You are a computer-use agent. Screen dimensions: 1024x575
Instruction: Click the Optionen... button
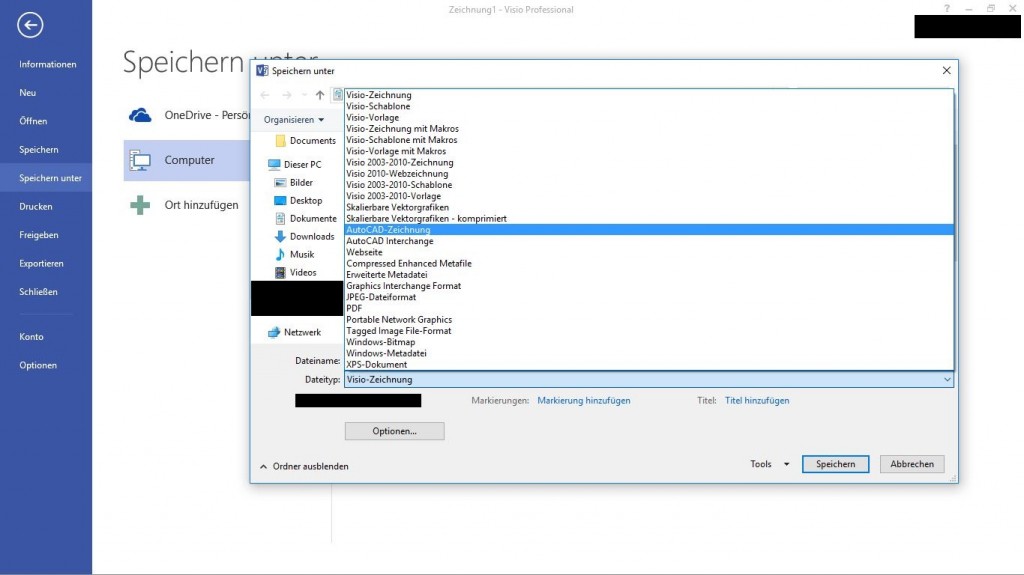click(x=394, y=431)
